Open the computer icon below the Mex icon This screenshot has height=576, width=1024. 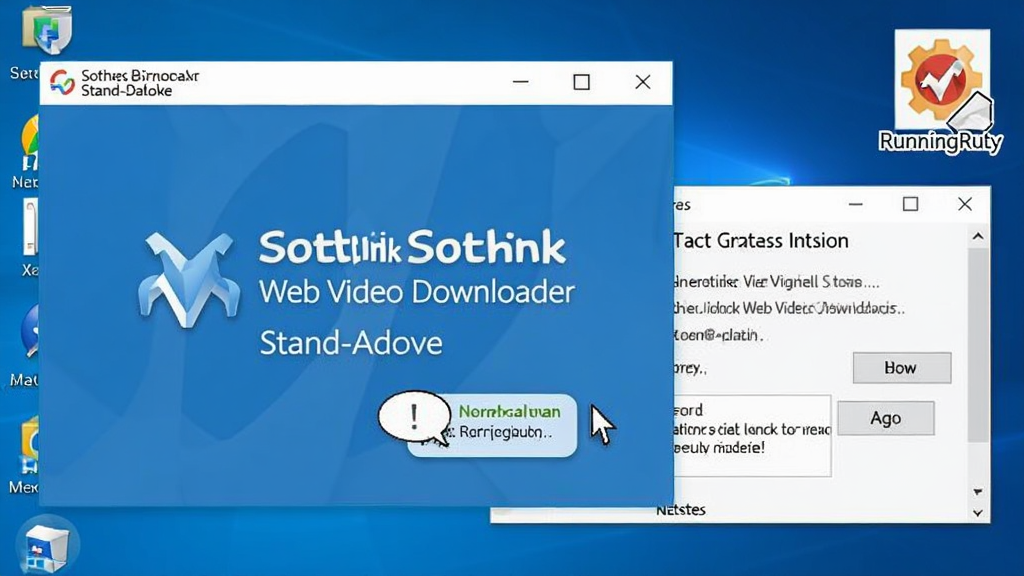pos(47,547)
